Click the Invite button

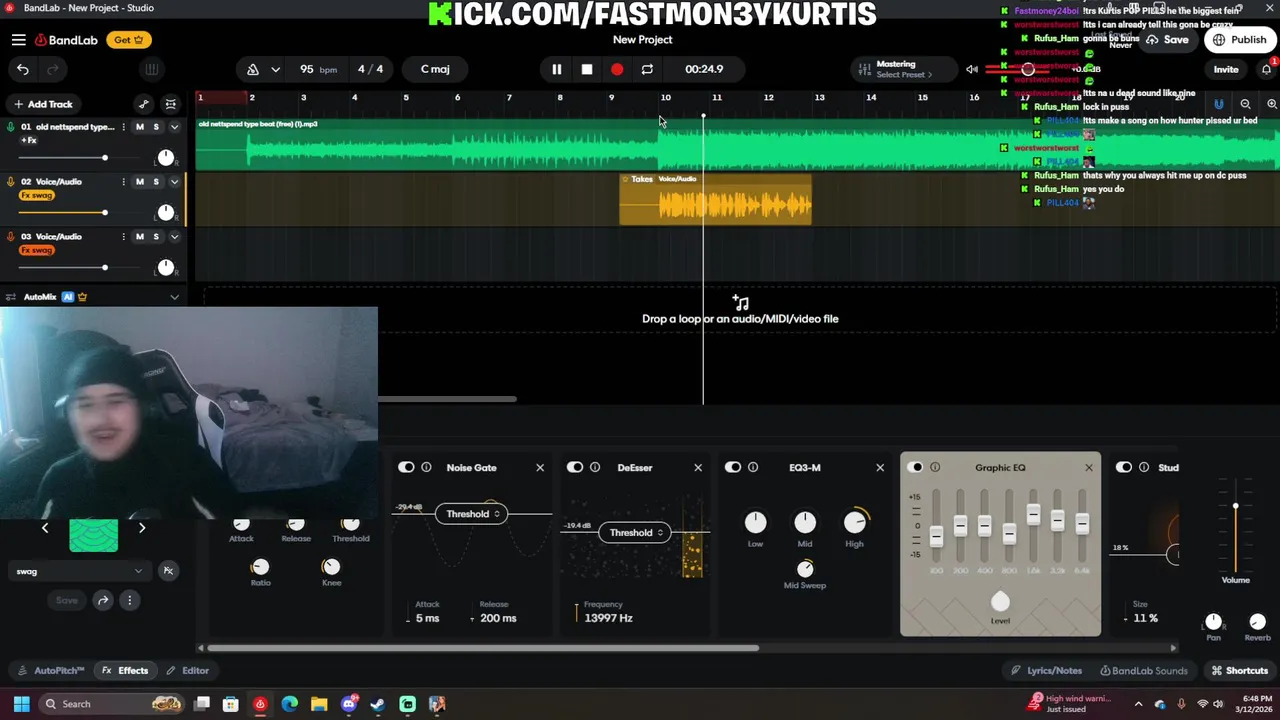1226,69
